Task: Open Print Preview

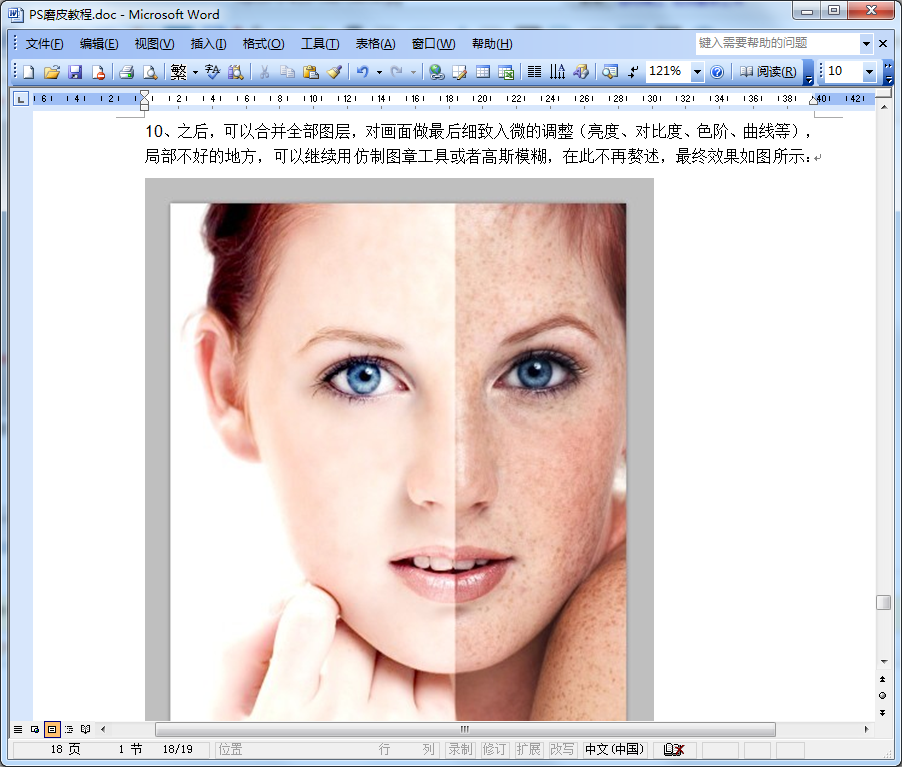Action: click(x=150, y=72)
